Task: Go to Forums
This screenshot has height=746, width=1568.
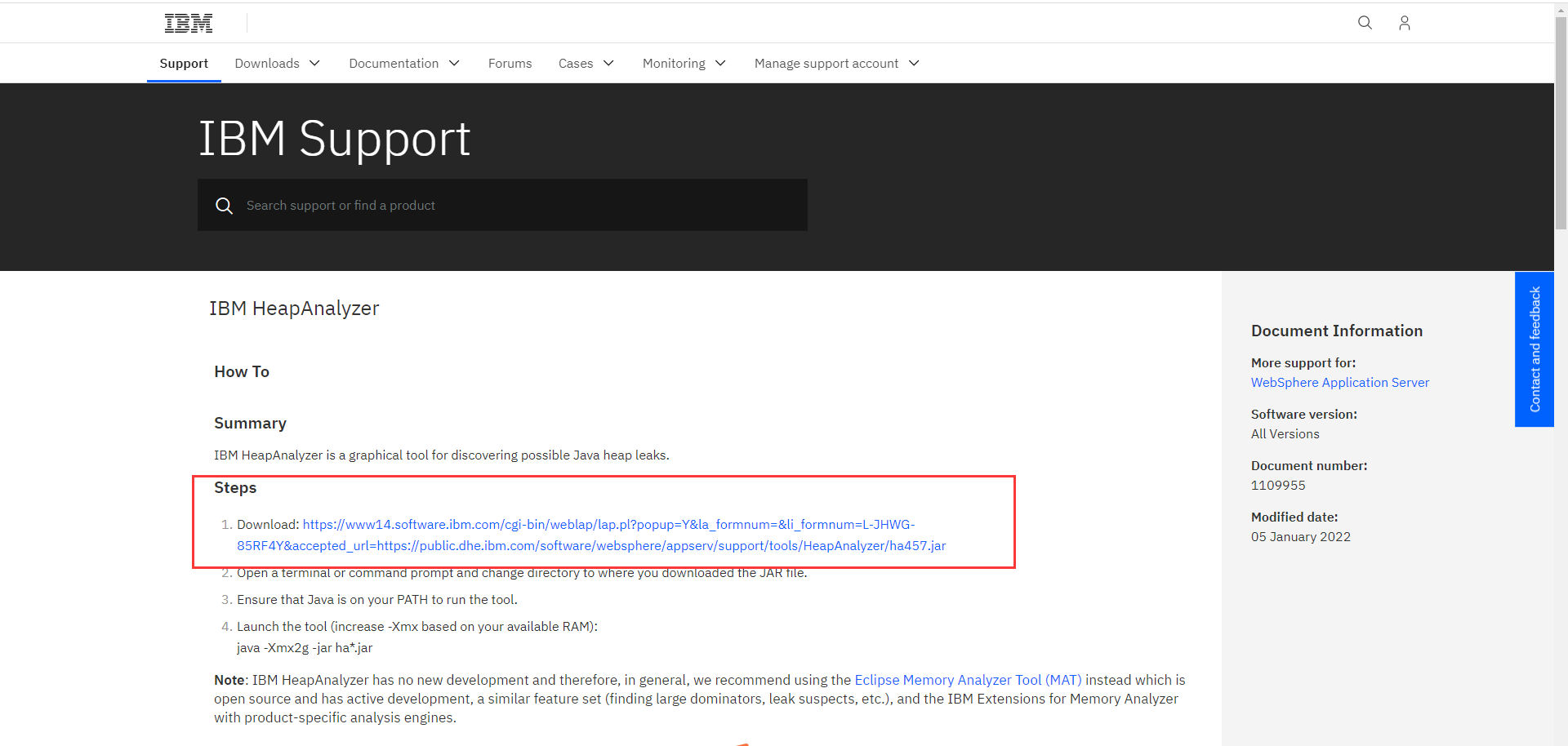Action: click(x=510, y=64)
